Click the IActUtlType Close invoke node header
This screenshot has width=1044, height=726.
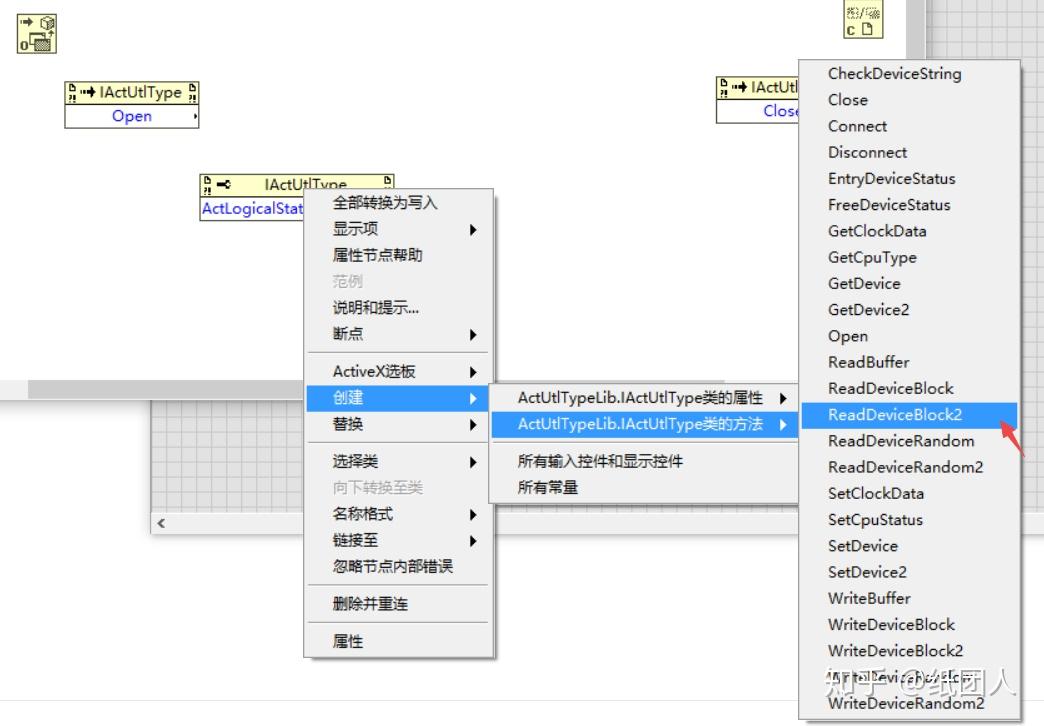(760, 86)
